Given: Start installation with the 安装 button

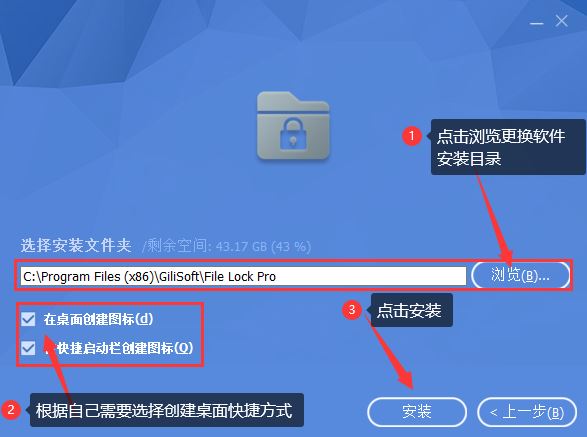Looking at the screenshot, I should coord(417,412).
